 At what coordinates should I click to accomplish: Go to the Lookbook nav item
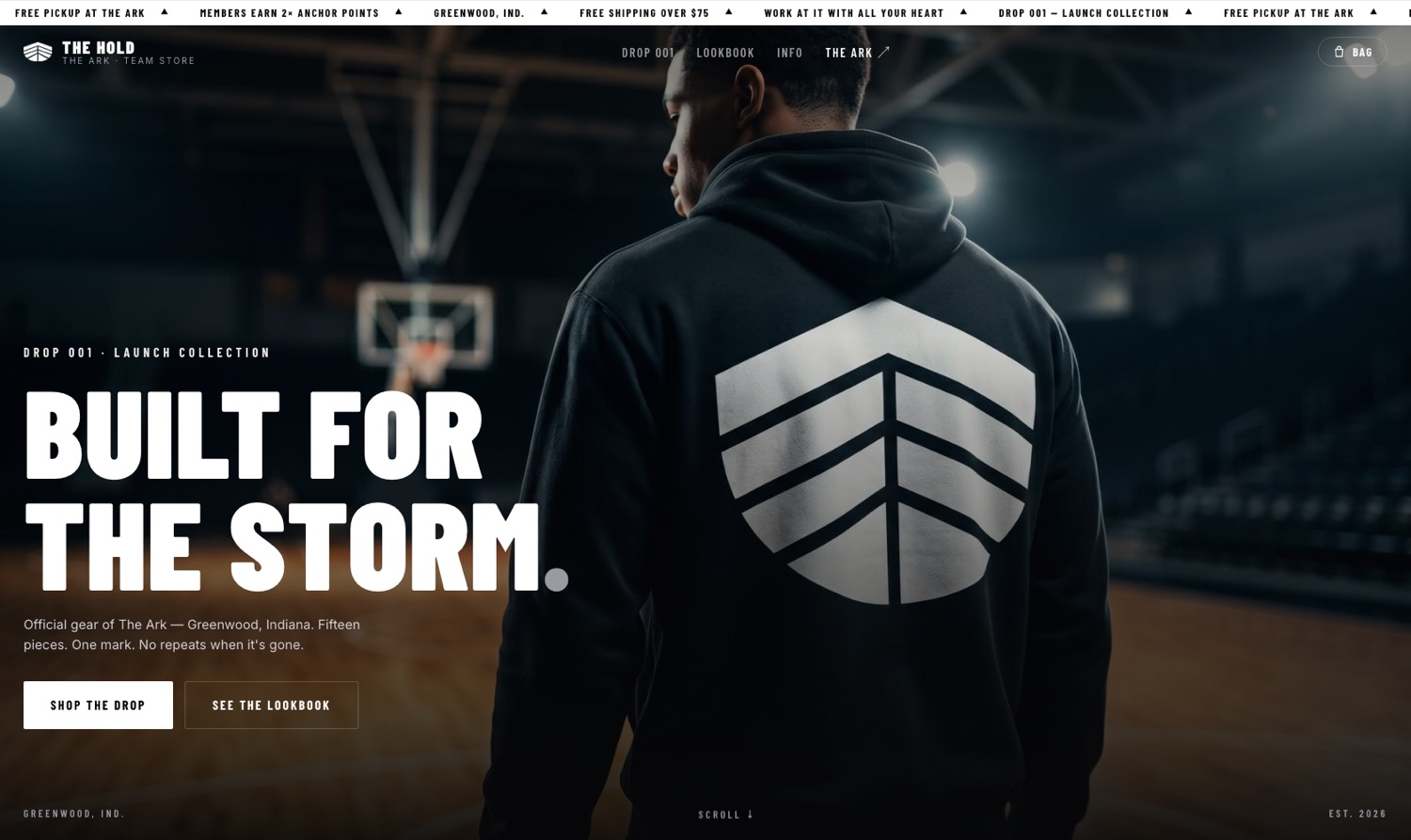[x=725, y=53]
